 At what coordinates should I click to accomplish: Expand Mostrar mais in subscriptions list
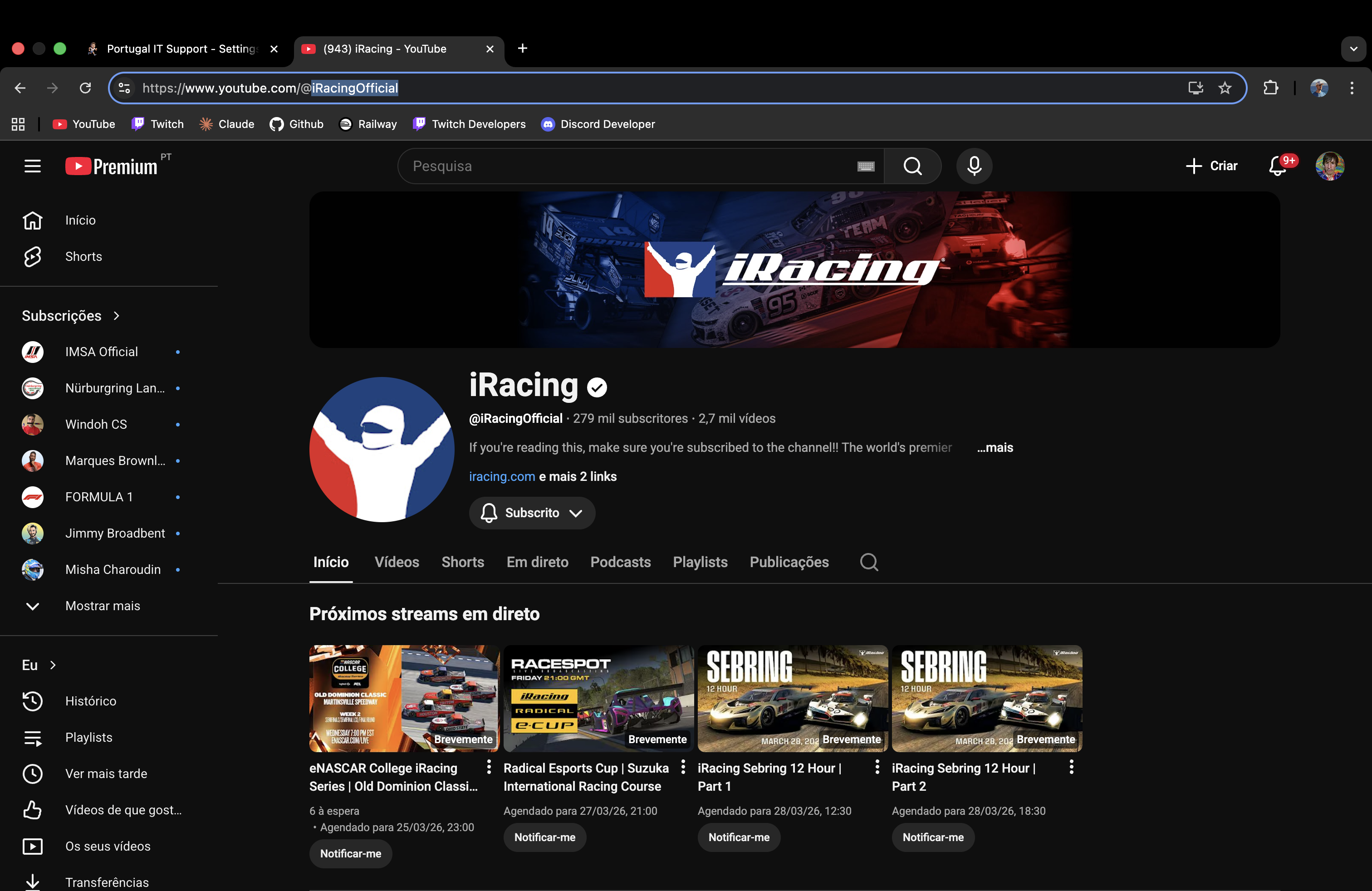pyautogui.click(x=103, y=606)
